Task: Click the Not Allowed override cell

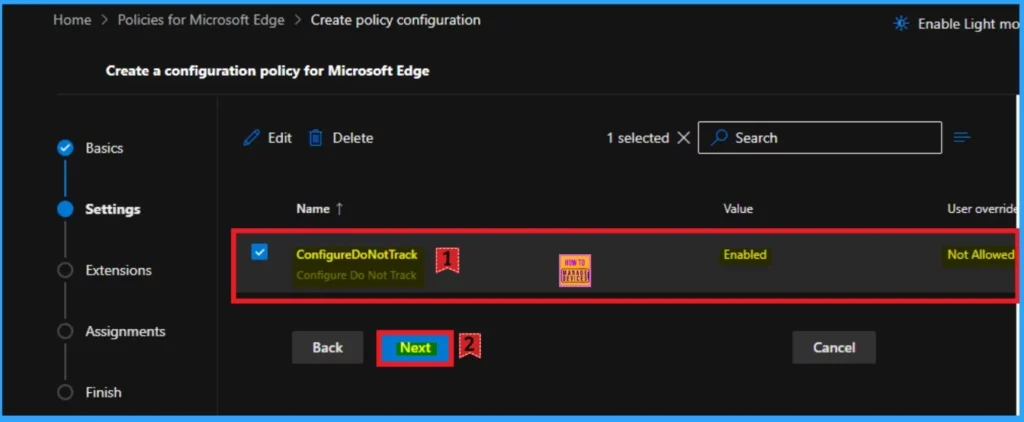Action: pyautogui.click(x=980, y=254)
